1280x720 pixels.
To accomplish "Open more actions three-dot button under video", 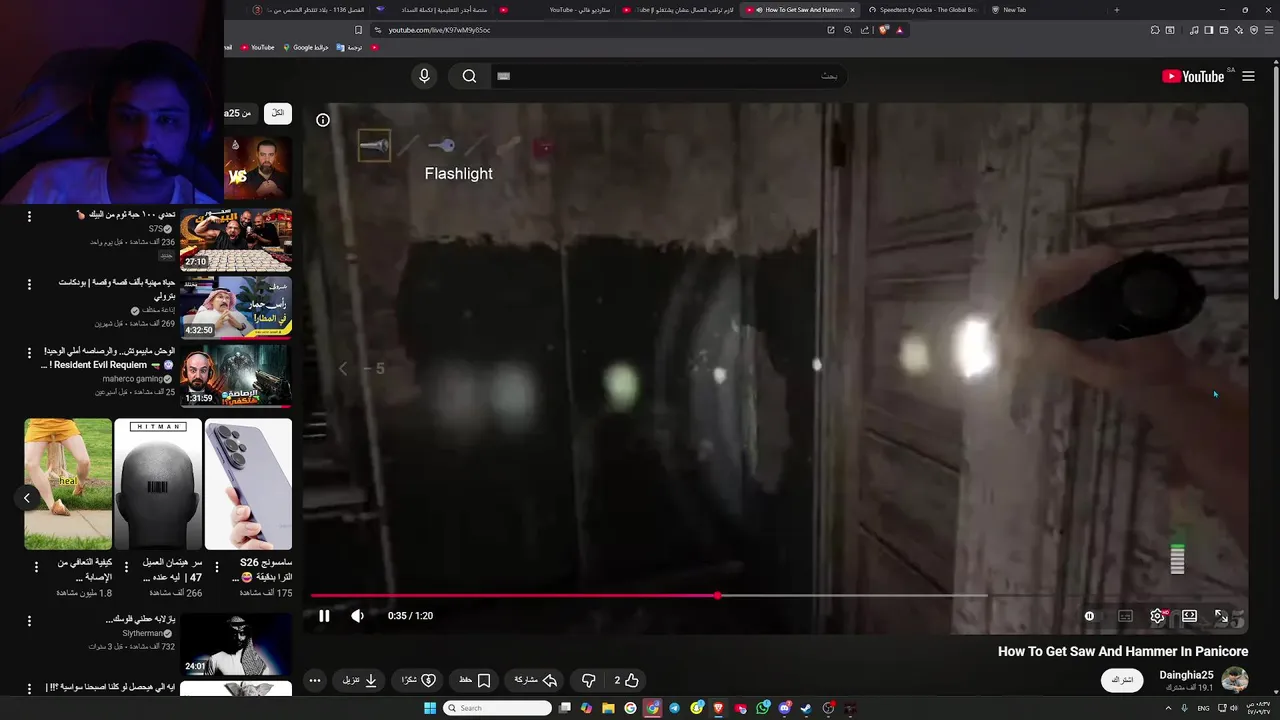I will pos(315,680).
